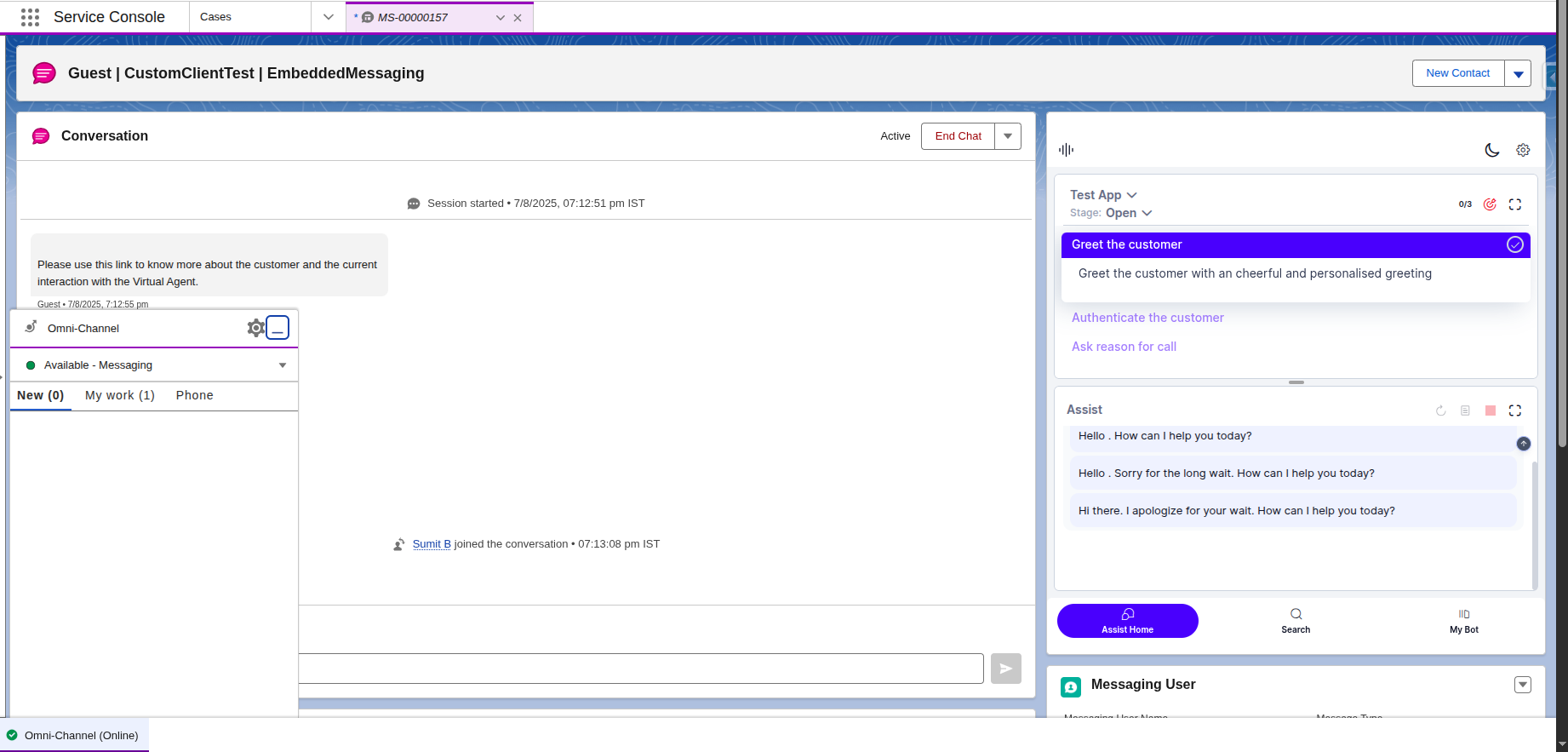Click the message input field
Image resolution: width=1568 pixels, height=752 pixels.
pyautogui.click(x=641, y=669)
